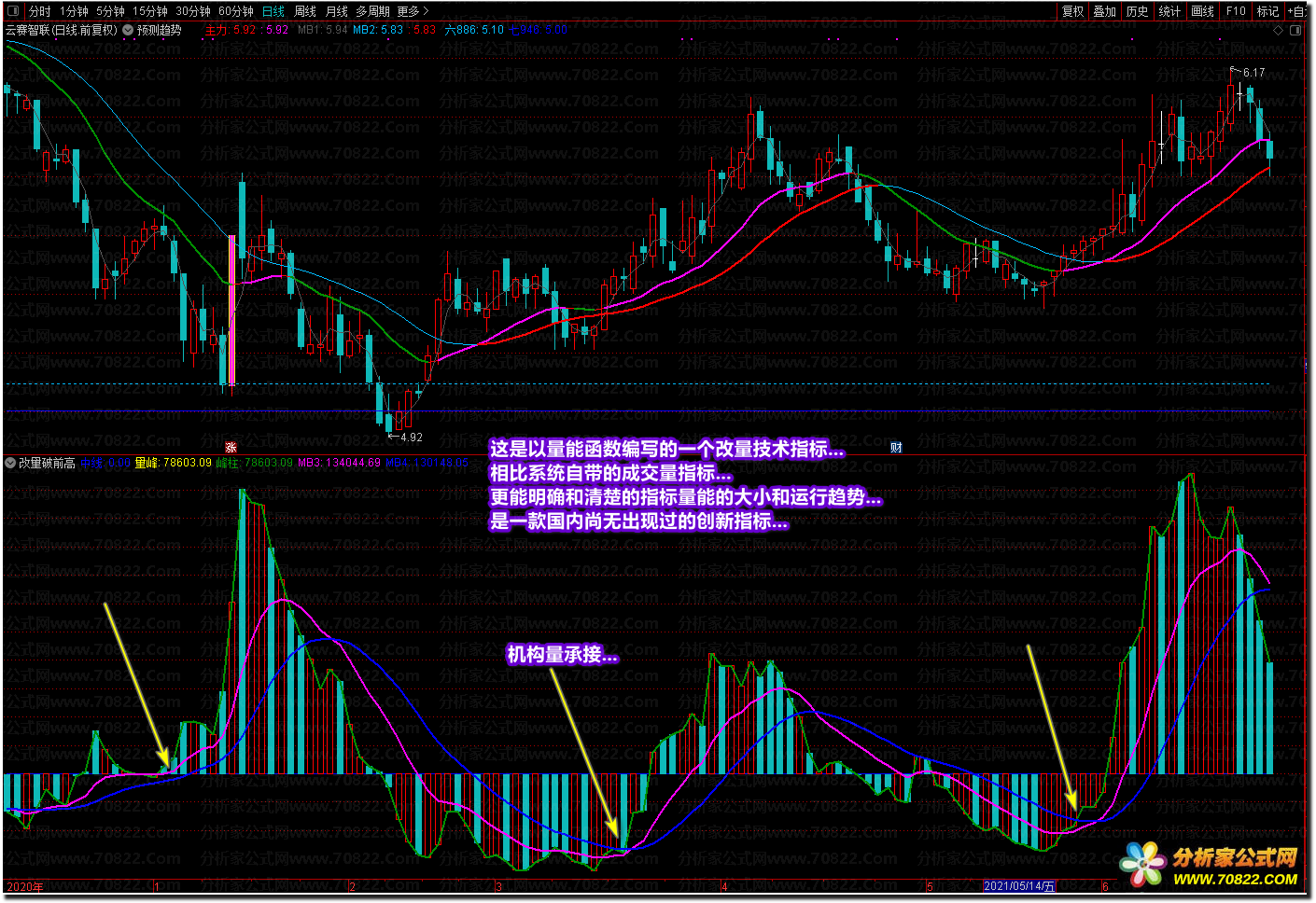Click the 量峰: 78603.09 value
The width and height of the screenshot is (1316, 903).
click(x=174, y=463)
